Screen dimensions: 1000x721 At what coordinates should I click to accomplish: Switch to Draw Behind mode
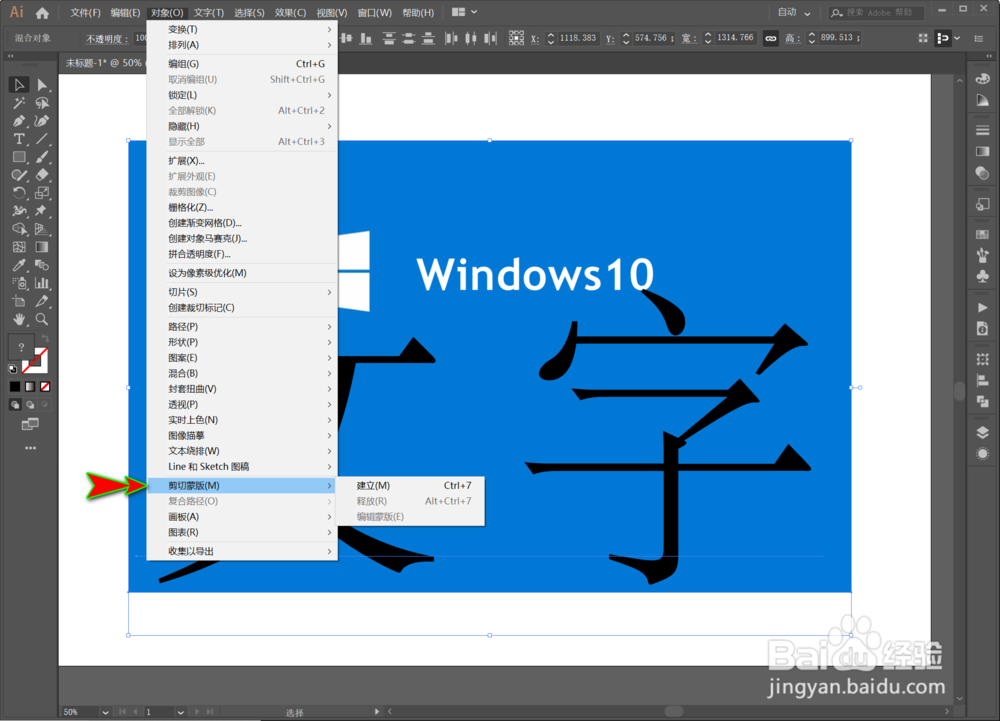[x=30, y=405]
